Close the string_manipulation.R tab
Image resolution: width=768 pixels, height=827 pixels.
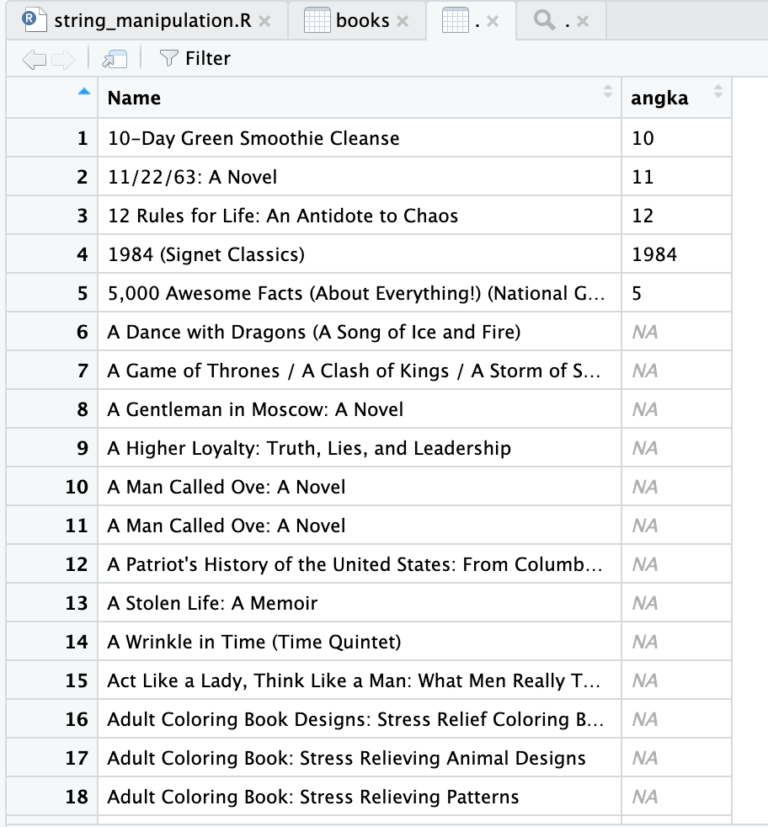point(264,21)
